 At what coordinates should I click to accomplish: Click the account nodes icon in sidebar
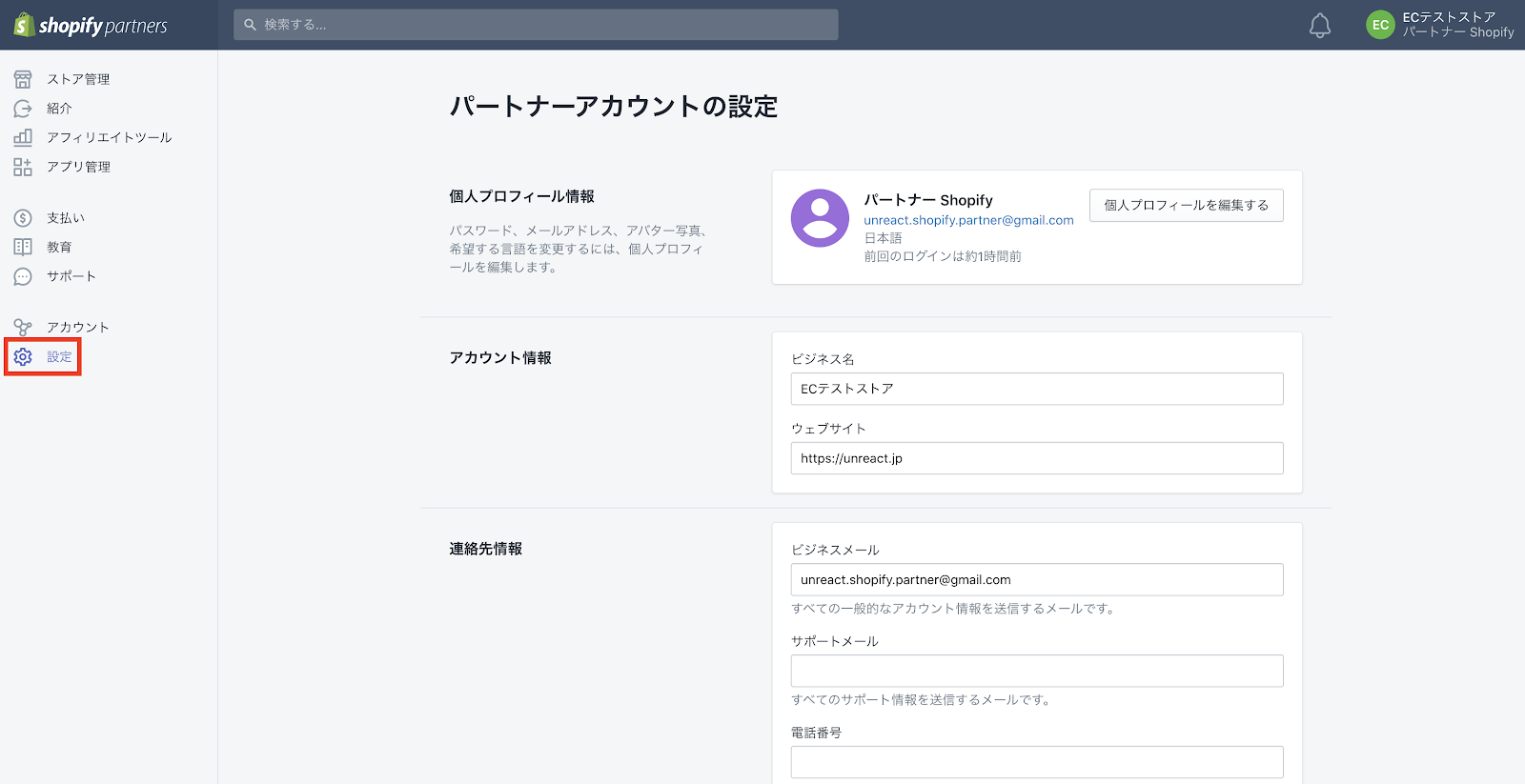coord(23,328)
